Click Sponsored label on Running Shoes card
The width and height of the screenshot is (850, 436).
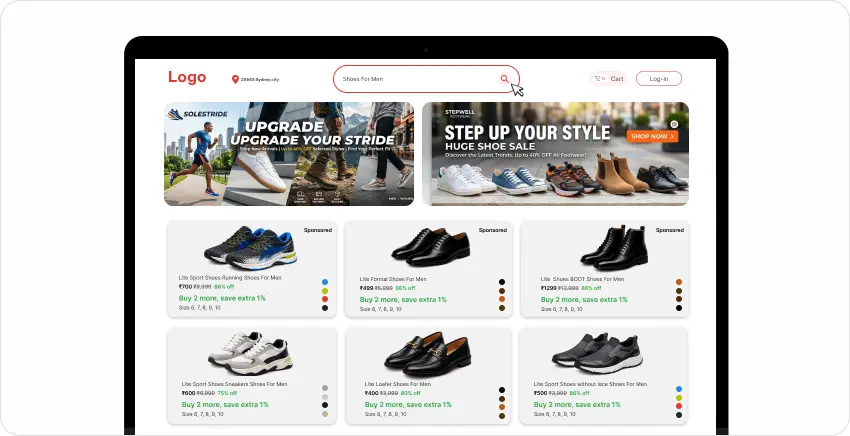[x=318, y=230]
